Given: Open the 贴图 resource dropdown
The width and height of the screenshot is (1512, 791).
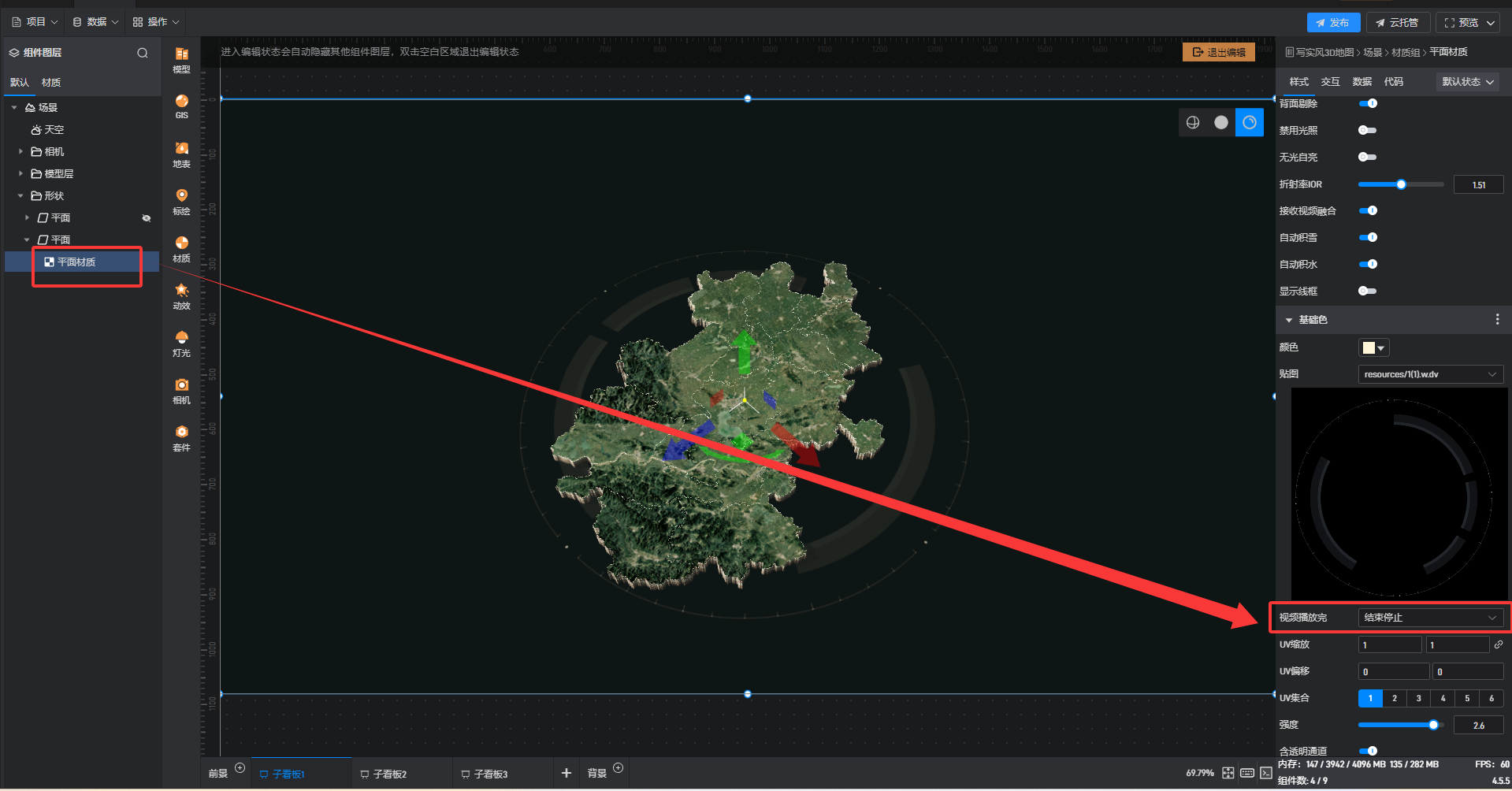Looking at the screenshot, I should pos(1429,374).
